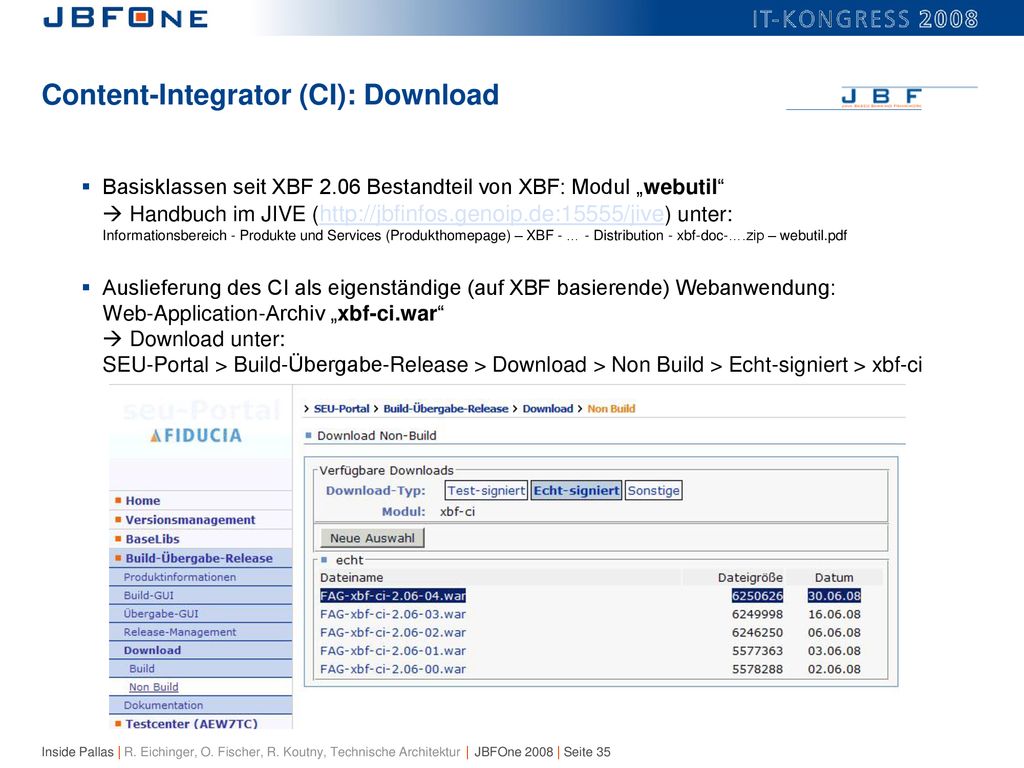Open the jbfinfos.genoip.de JIVE hyperlink
Viewport: 1024px width, 768px height.
(x=492, y=214)
